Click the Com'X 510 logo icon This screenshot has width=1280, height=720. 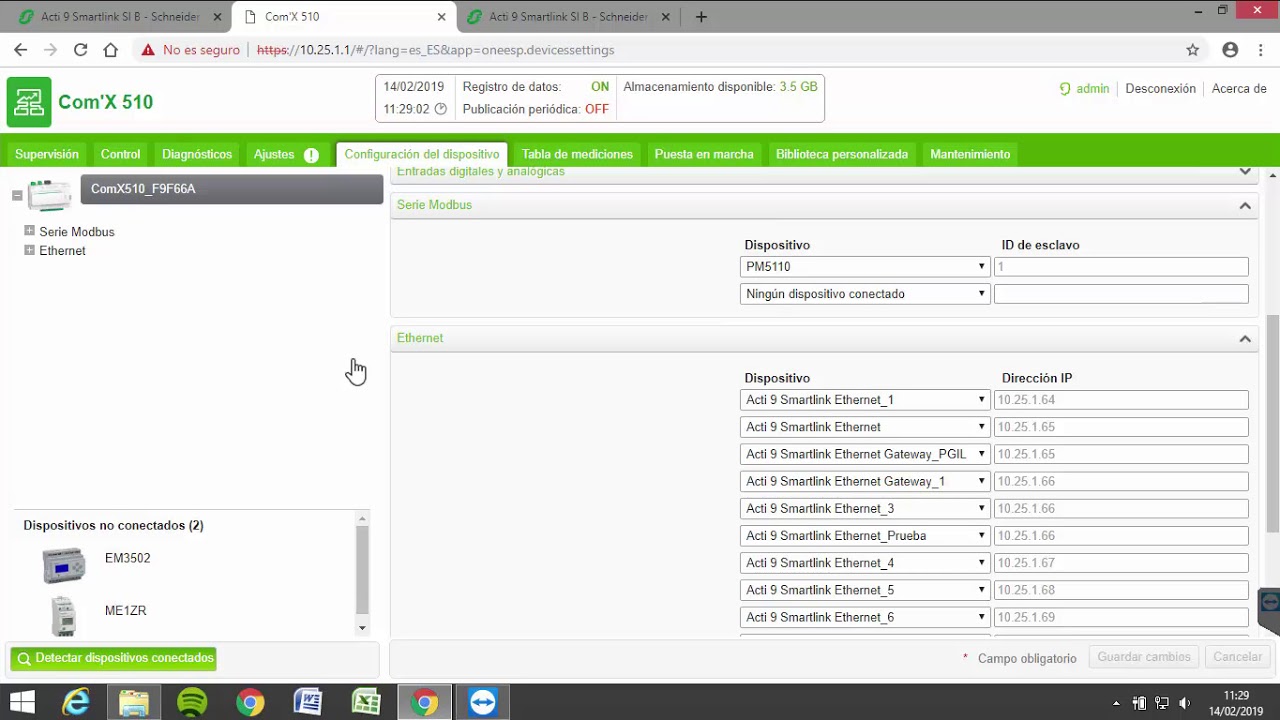pos(29,102)
